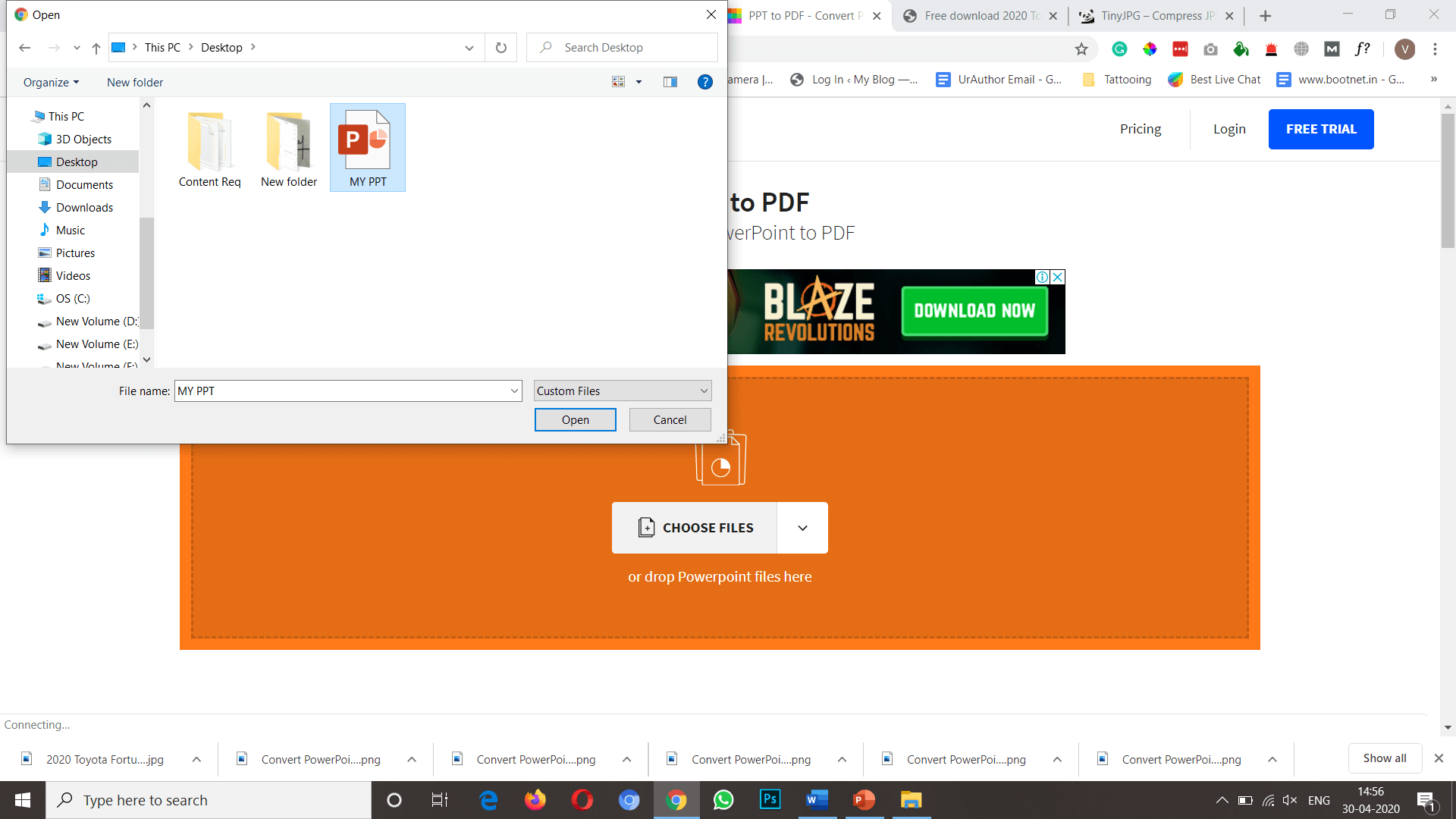
Task: Click the Chrome browser icon in taskbar
Action: click(x=676, y=799)
